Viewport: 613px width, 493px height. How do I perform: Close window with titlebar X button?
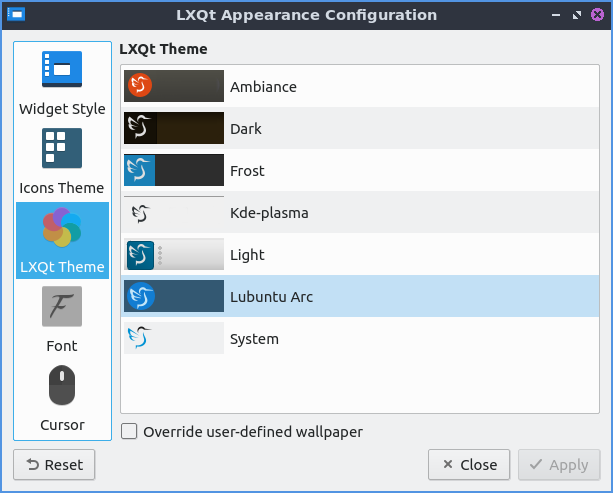coord(596,16)
